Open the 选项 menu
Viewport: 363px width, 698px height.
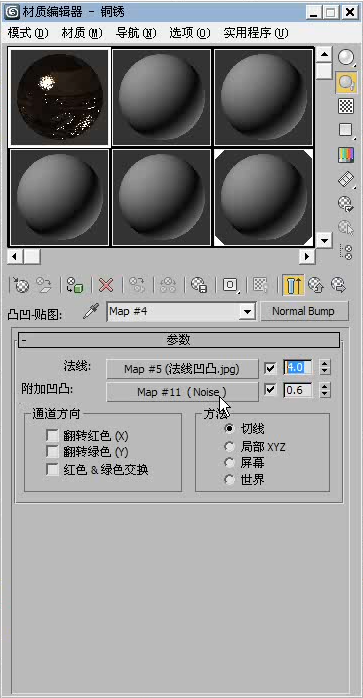[x=190, y=33]
